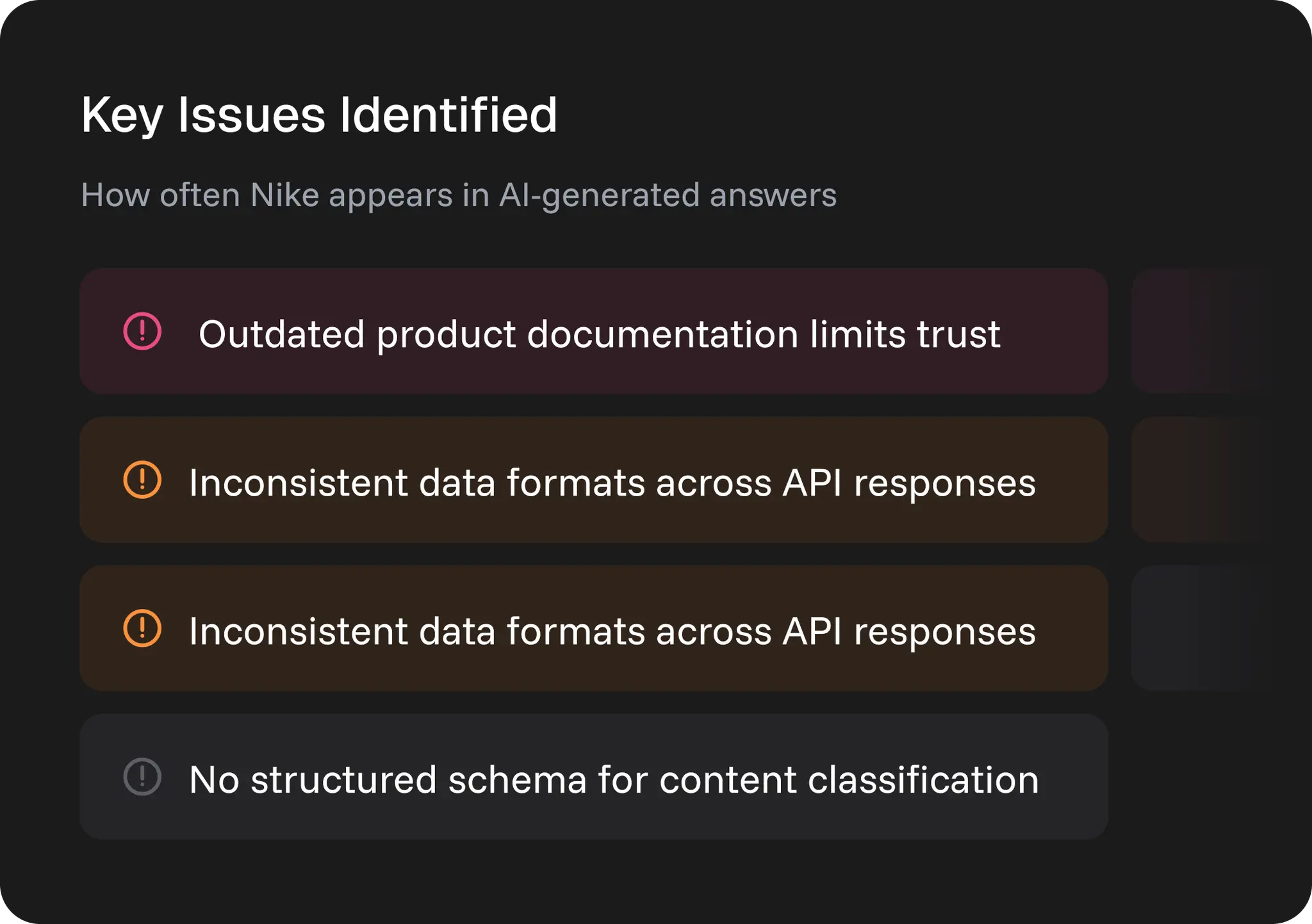1312x924 pixels.
Task: Select the upper Inconsistent data formats issue text
Action: 612,482
